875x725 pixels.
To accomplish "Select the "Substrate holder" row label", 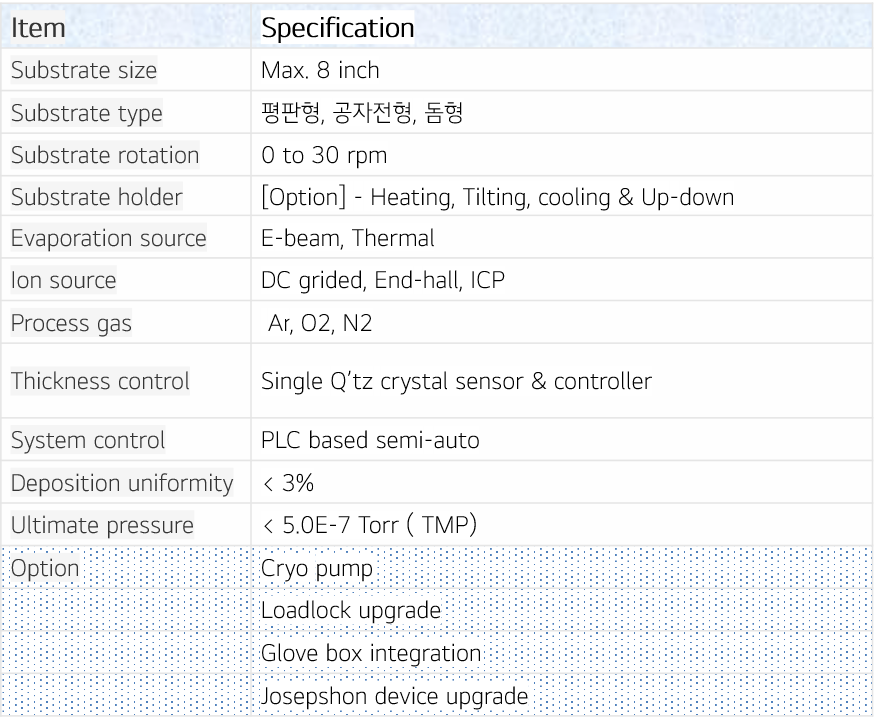I will [96, 197].
